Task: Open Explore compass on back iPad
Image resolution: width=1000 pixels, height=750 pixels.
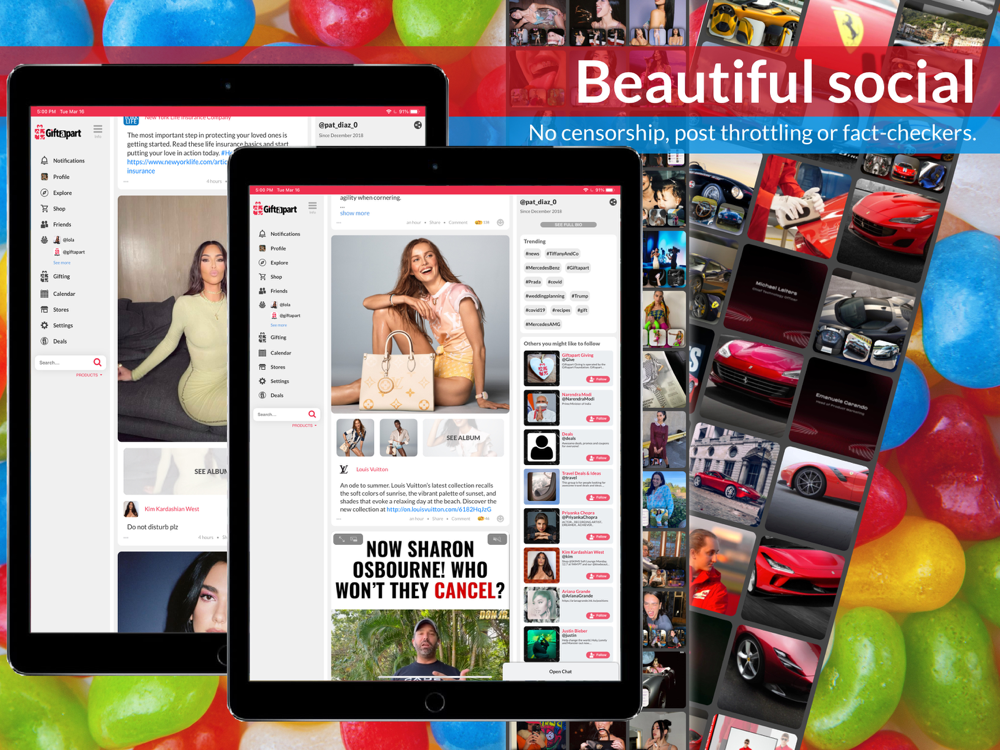Action: click(x=45, y=193)
